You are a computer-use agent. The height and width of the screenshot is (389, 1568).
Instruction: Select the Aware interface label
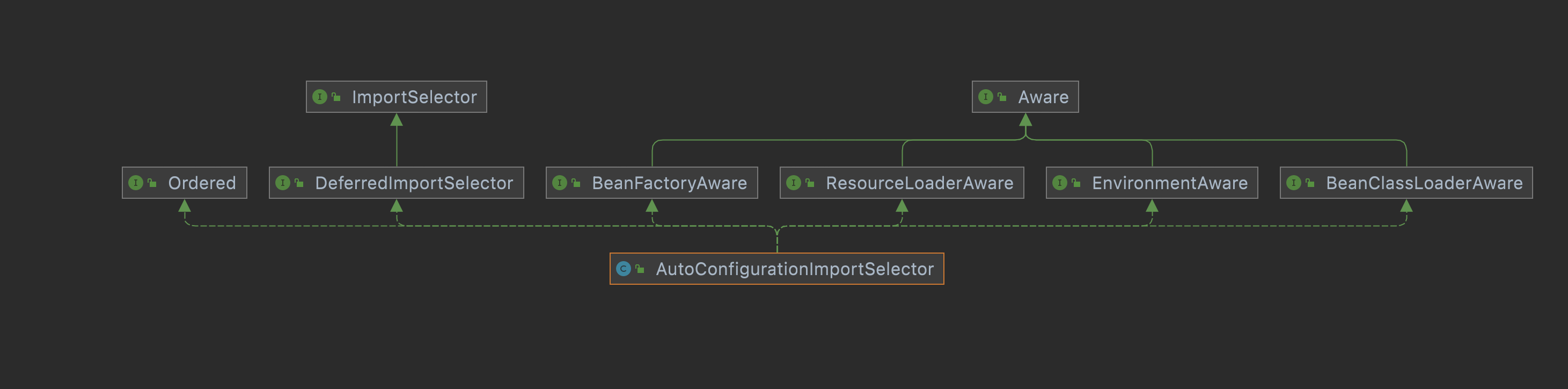click(x=1043, y=97)
